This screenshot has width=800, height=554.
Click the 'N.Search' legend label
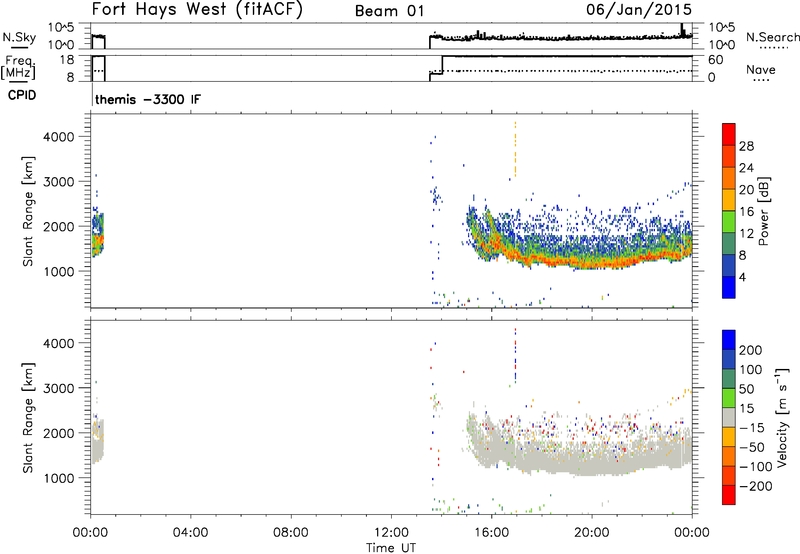click(772, 37)
